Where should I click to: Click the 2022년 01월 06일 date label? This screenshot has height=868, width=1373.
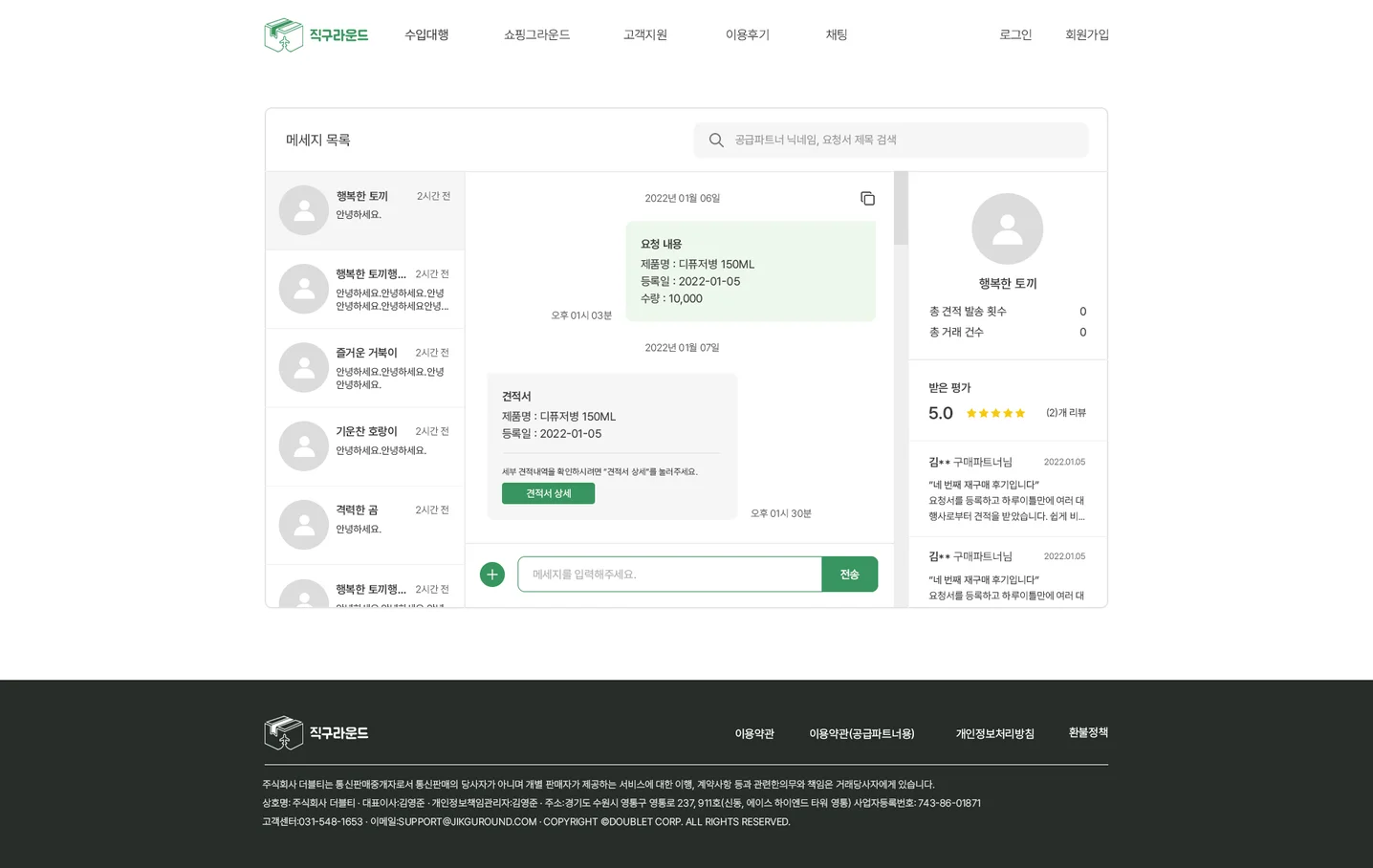[x=683, y=199]
